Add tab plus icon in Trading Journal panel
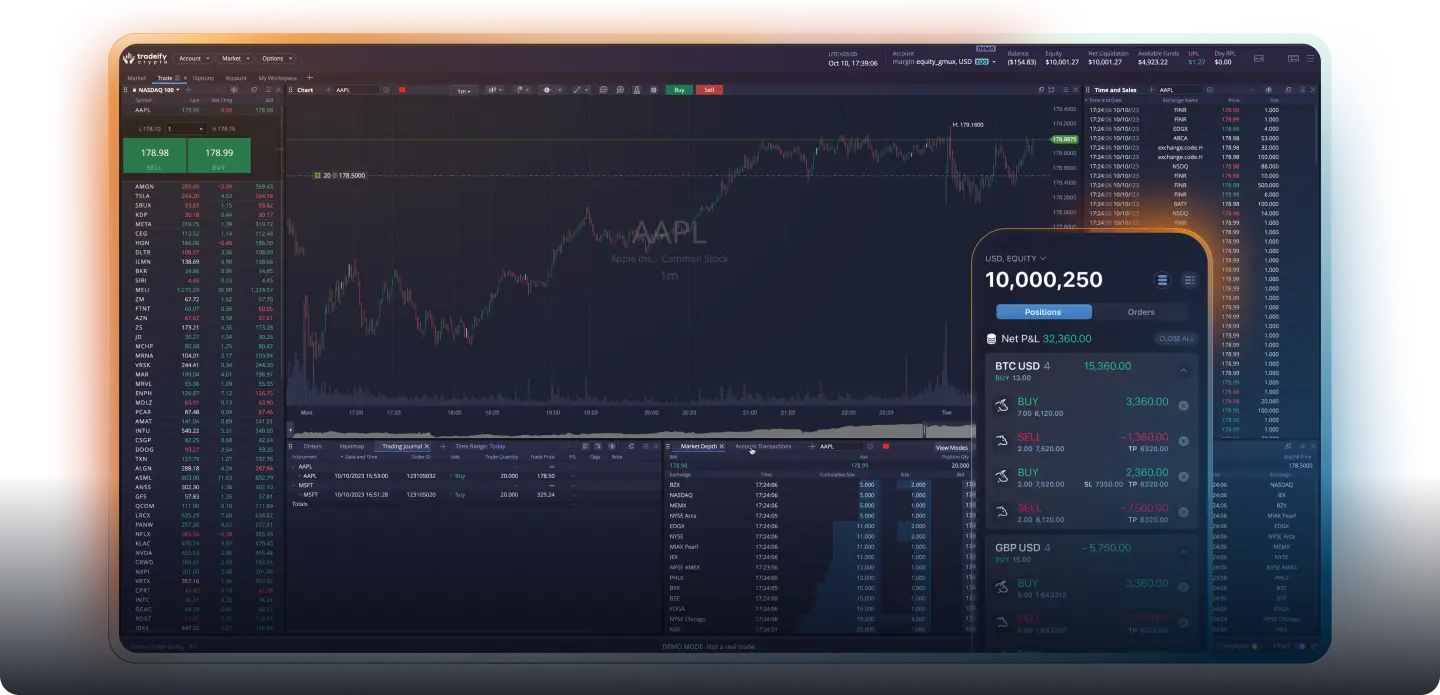The width and height of the screenshot is (1440, 695). (443, 446)
